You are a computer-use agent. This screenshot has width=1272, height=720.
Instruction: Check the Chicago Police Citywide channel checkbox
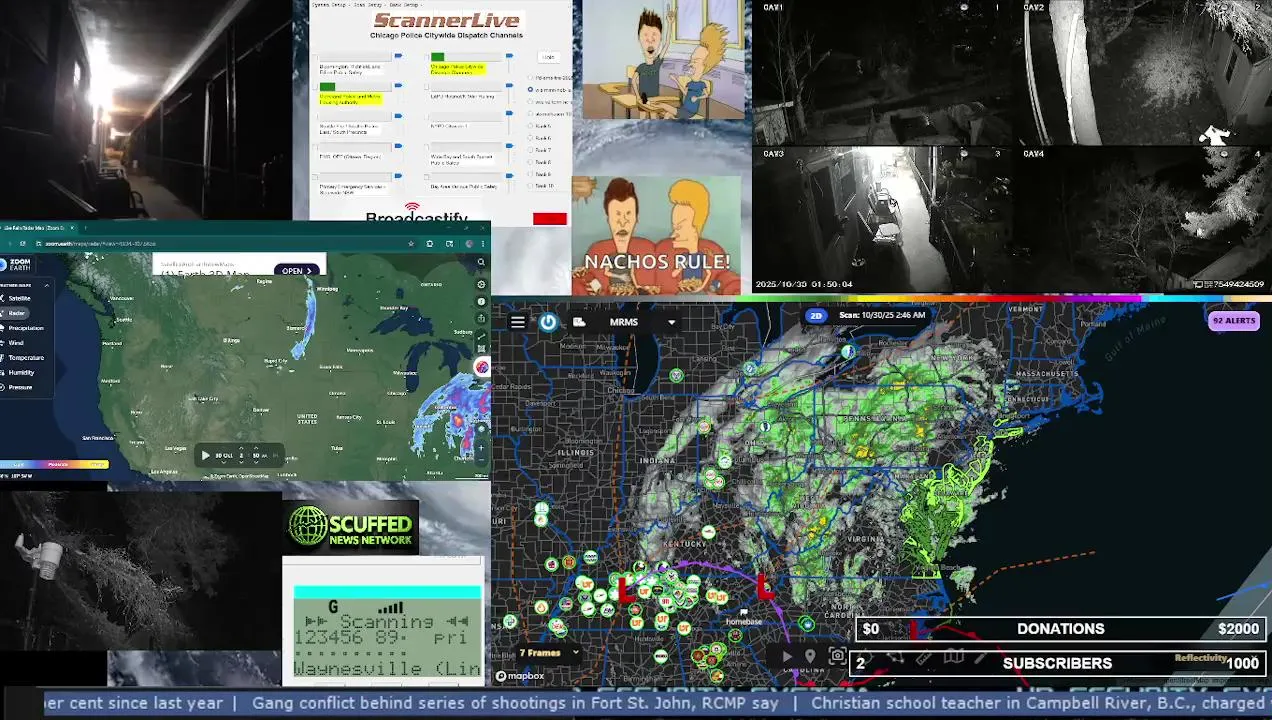(x=426, y=57)
